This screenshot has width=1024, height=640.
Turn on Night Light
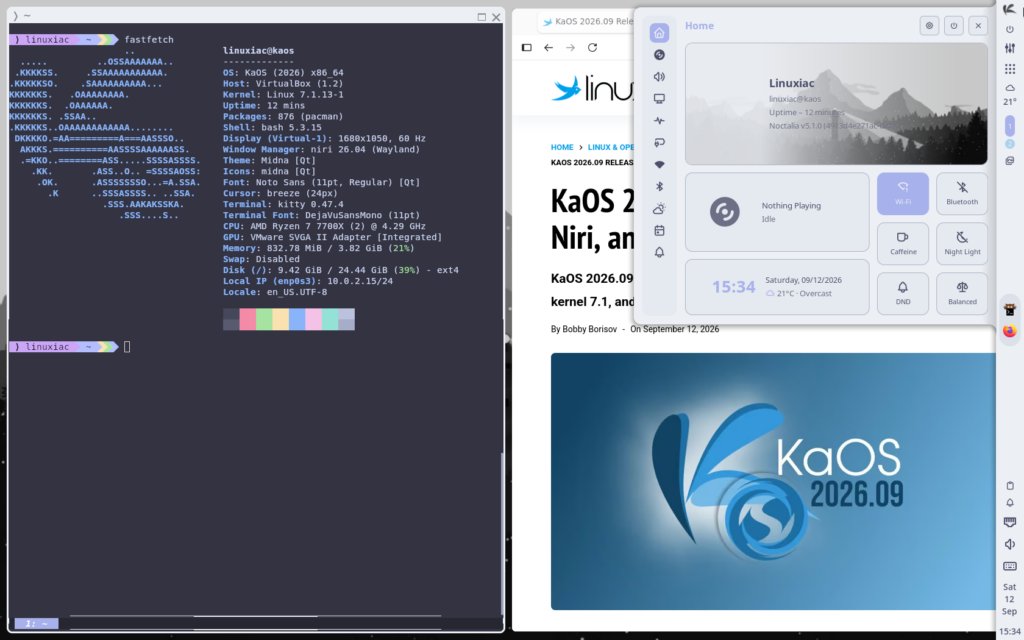pos(962,244)
